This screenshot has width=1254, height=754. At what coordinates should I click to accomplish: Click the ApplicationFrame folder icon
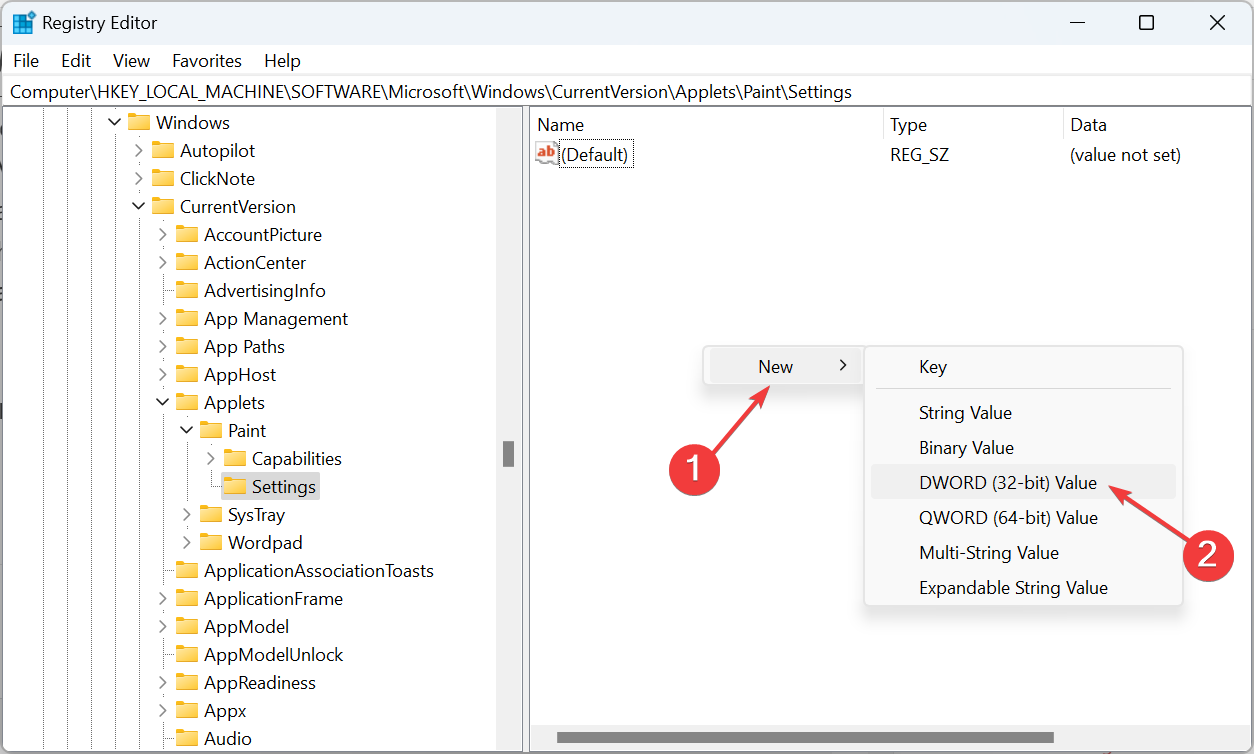click(x=187, y=599)
